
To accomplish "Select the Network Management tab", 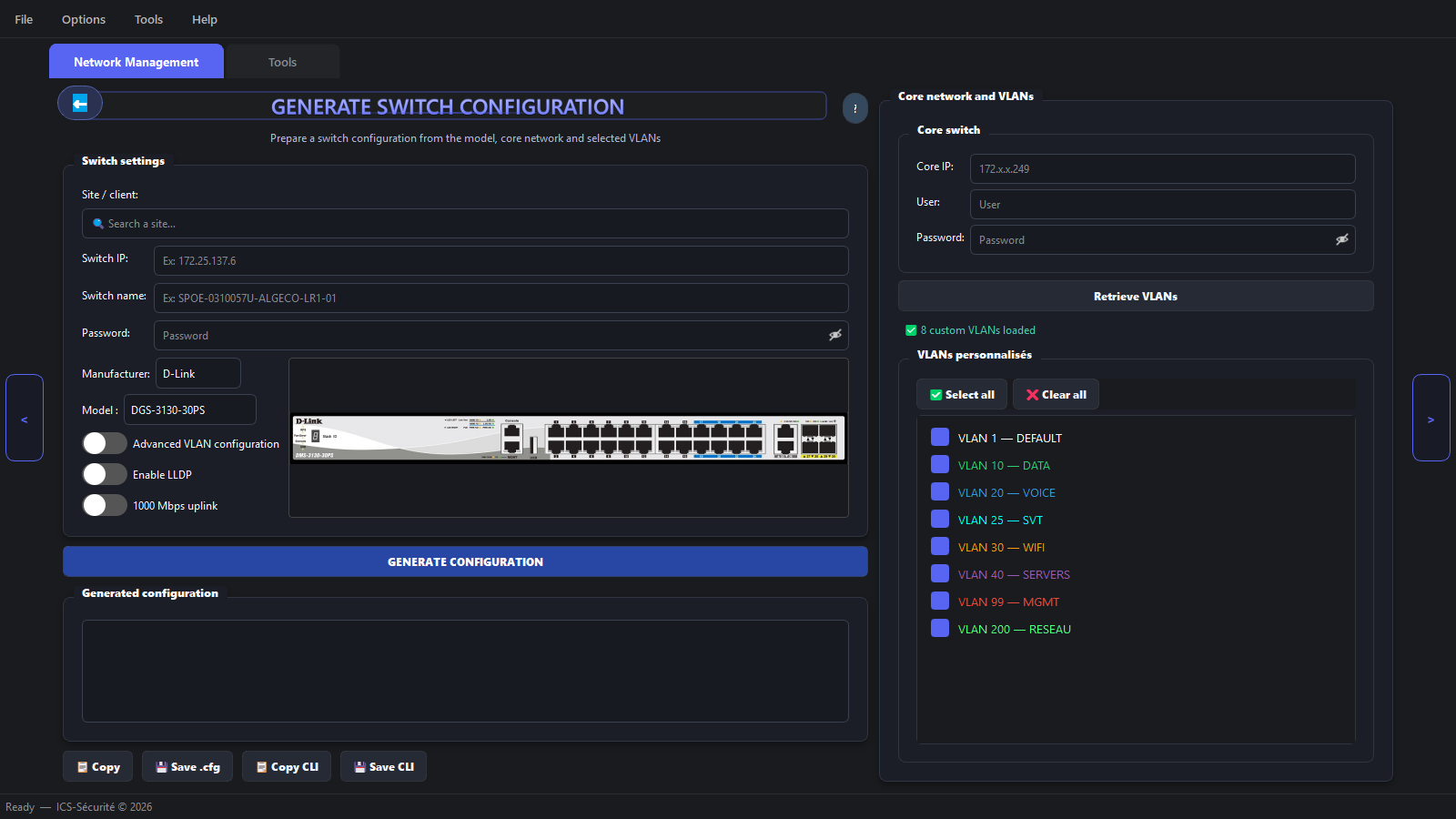I will (136, 61).
